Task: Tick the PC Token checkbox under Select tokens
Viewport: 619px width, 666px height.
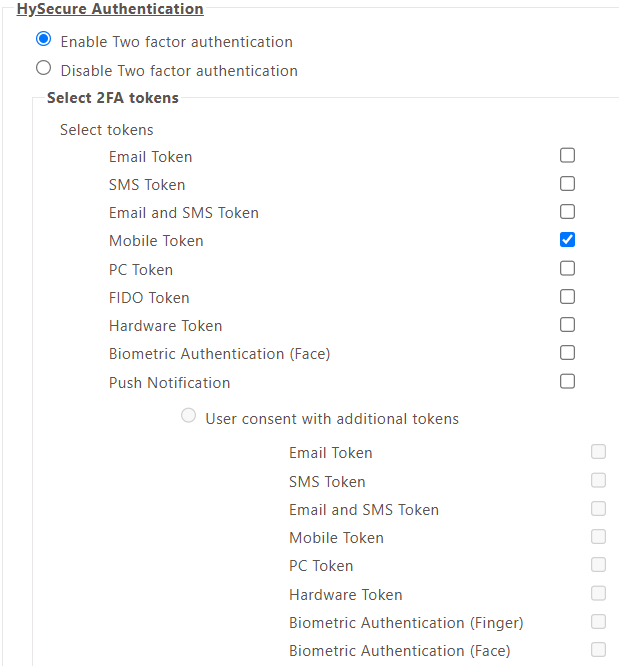Action: 567,268
